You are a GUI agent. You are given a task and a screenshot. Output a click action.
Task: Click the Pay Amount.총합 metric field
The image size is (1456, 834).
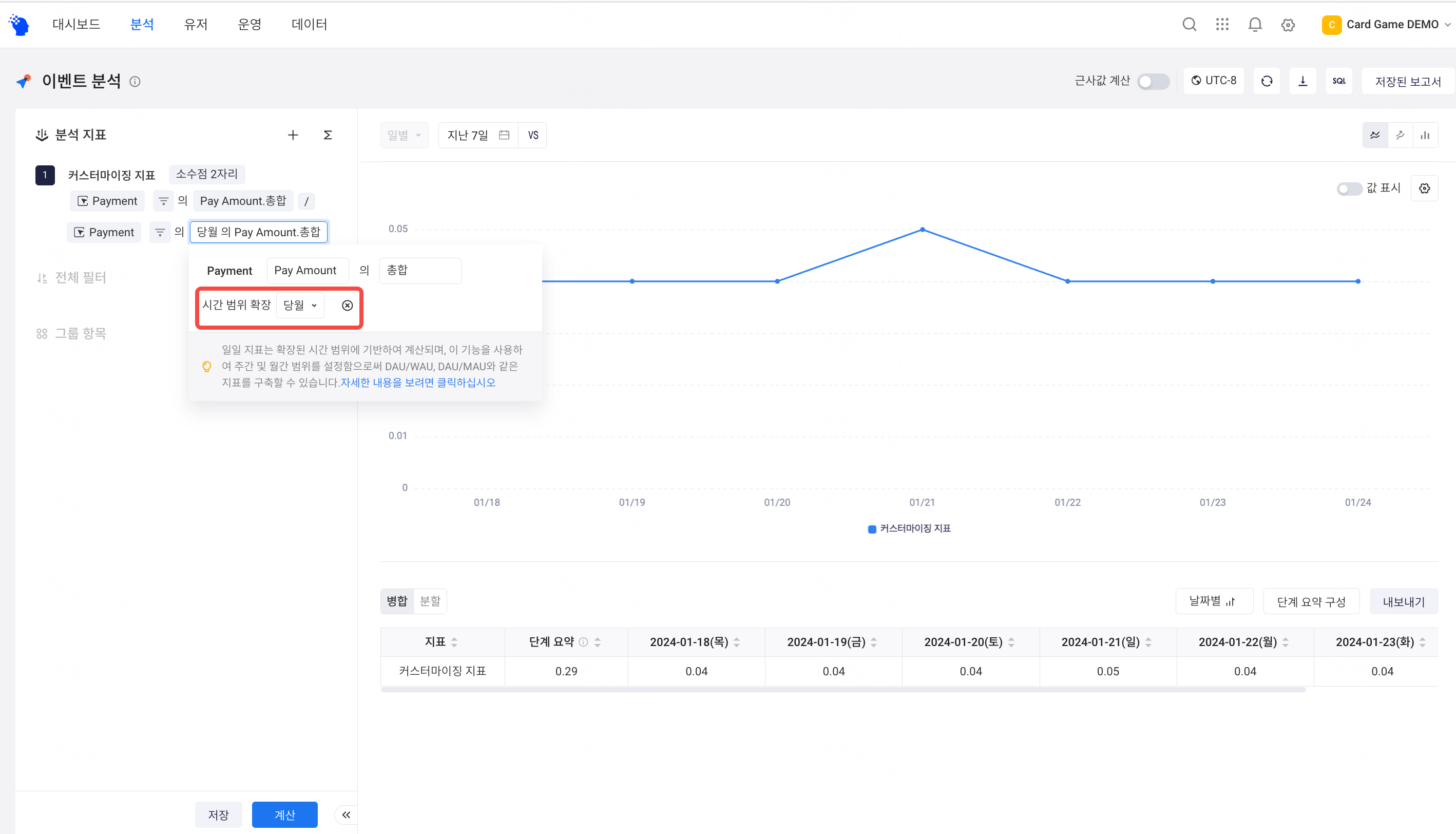tap(243, 201)
